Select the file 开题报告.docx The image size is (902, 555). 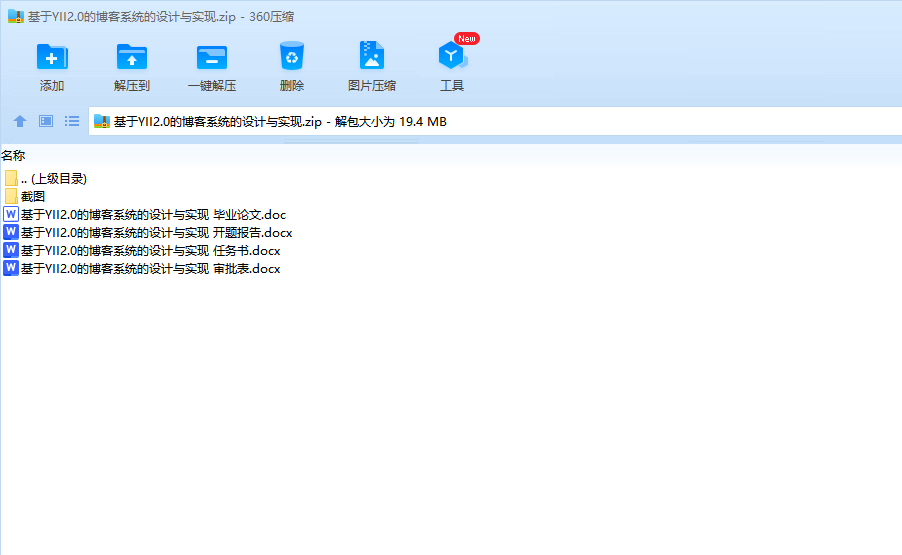tap(148, 232)
